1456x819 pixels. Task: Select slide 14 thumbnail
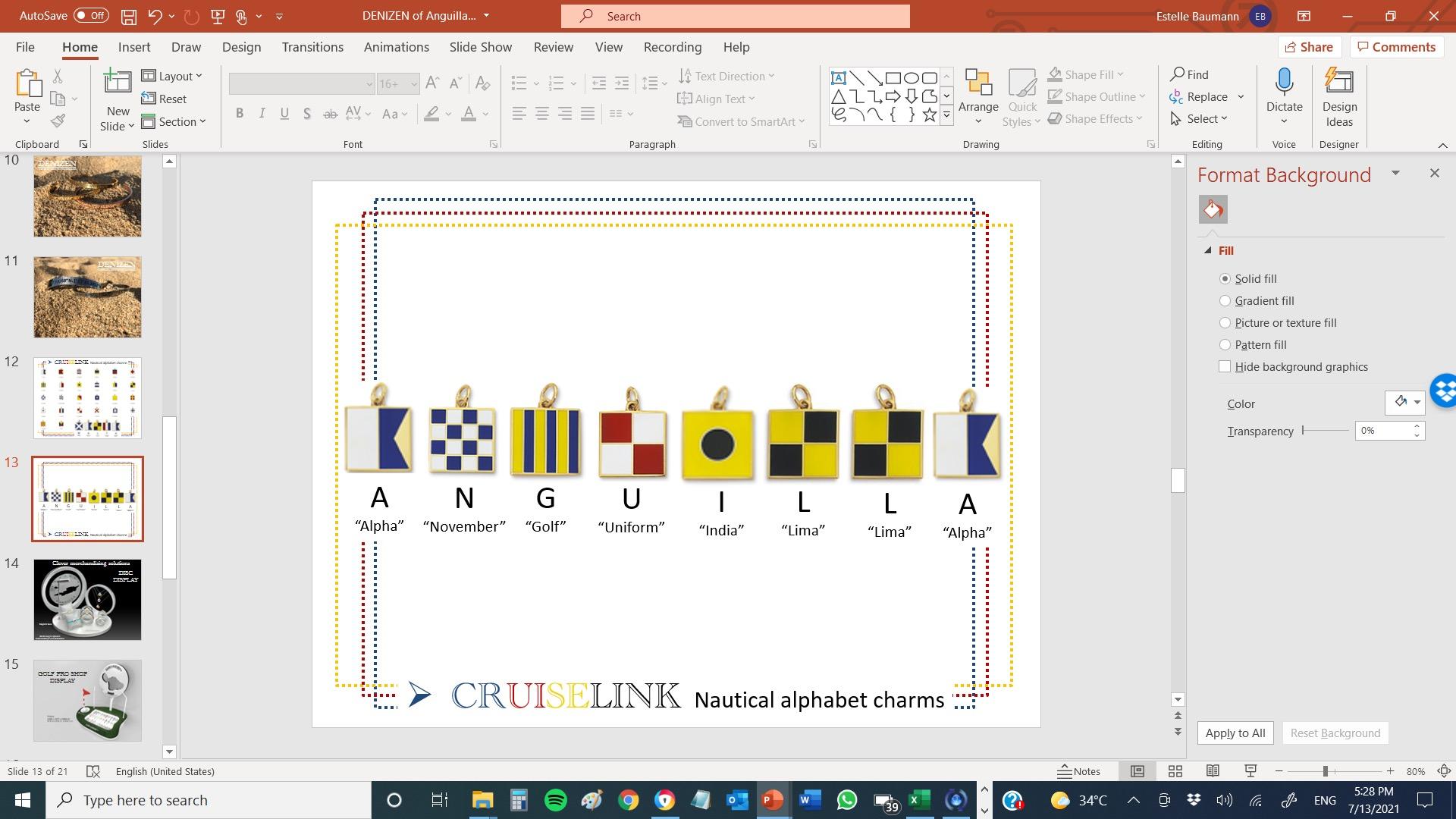87,600
